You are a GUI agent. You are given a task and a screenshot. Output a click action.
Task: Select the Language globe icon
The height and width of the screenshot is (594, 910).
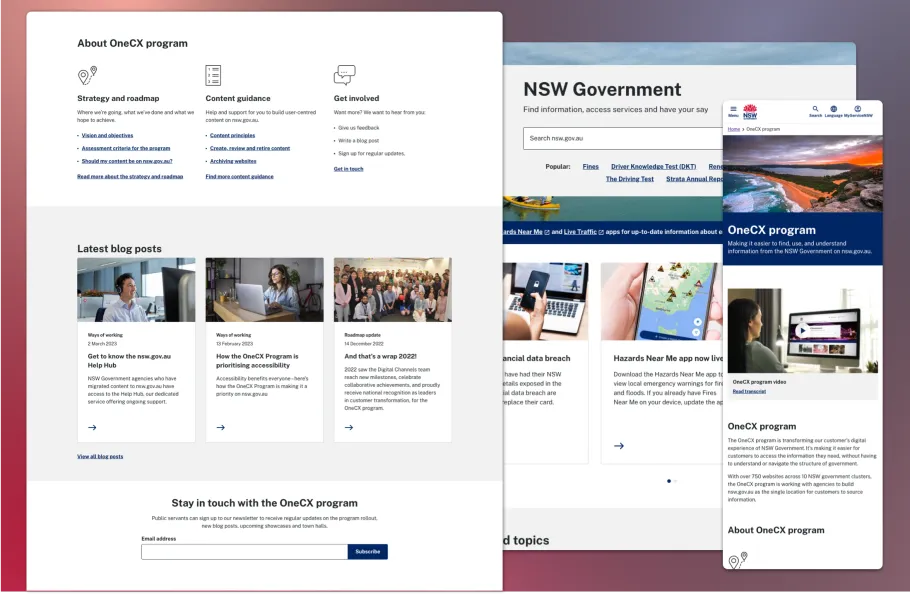pos(834,108)
